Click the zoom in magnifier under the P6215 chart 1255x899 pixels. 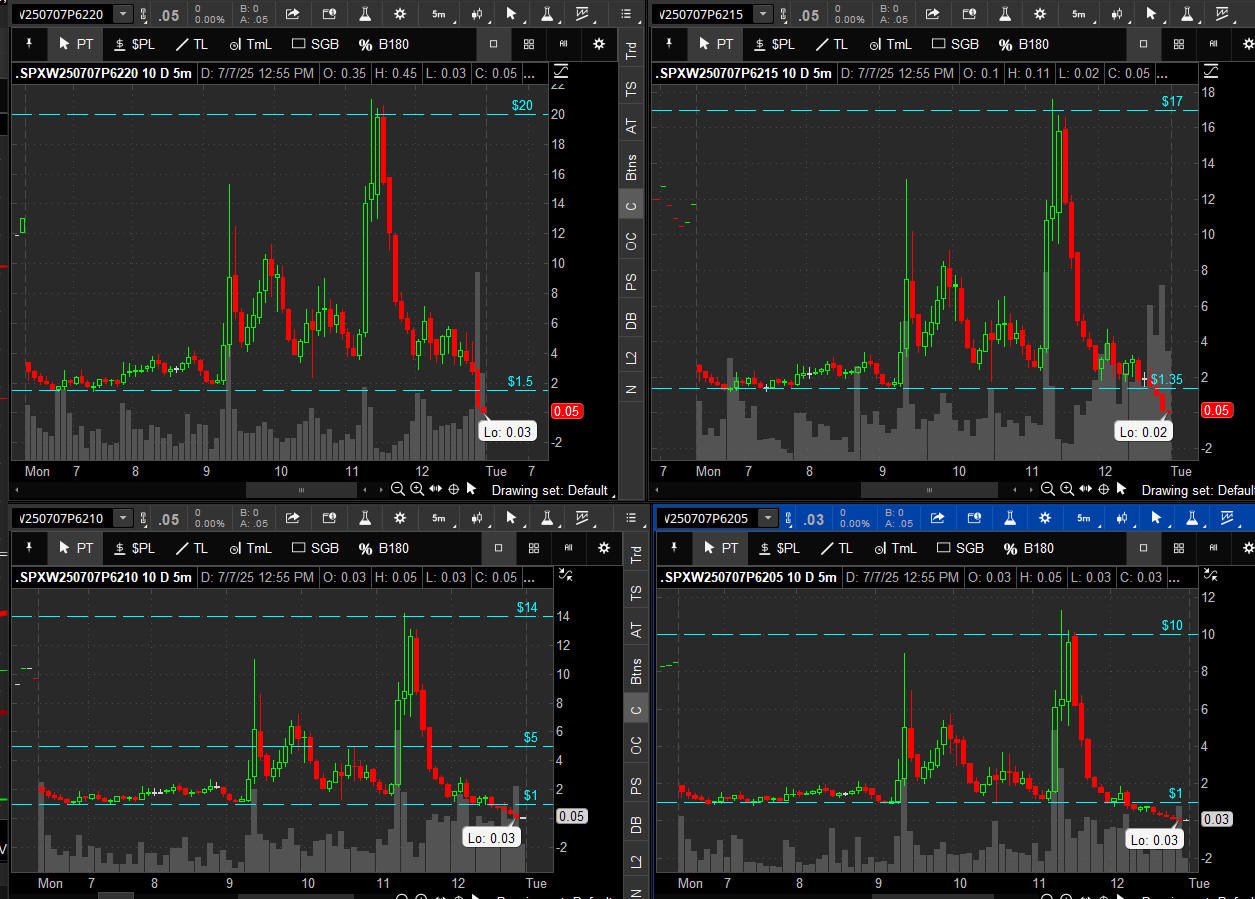pos(1066,489)
